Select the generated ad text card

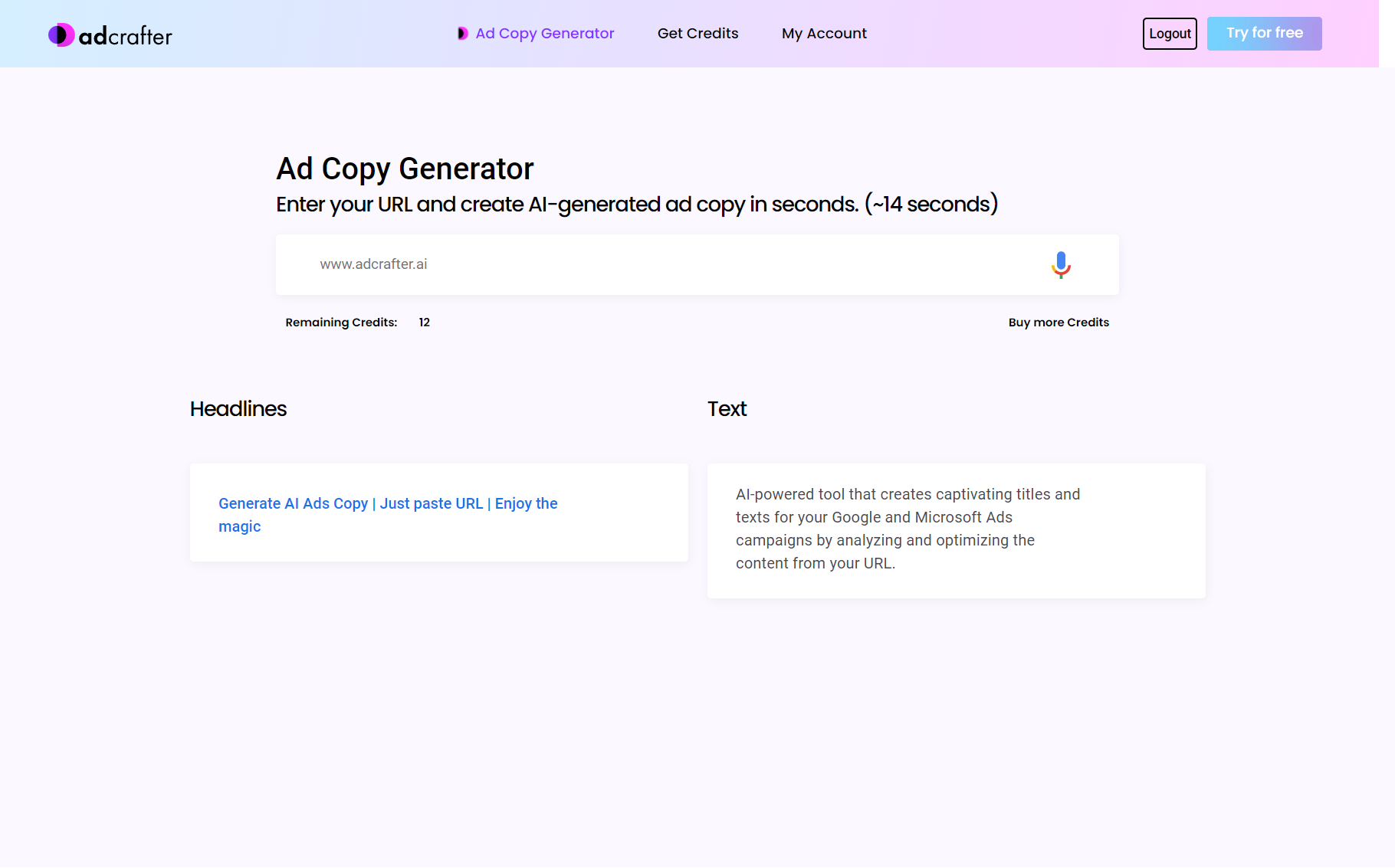[x=955, y=530]
